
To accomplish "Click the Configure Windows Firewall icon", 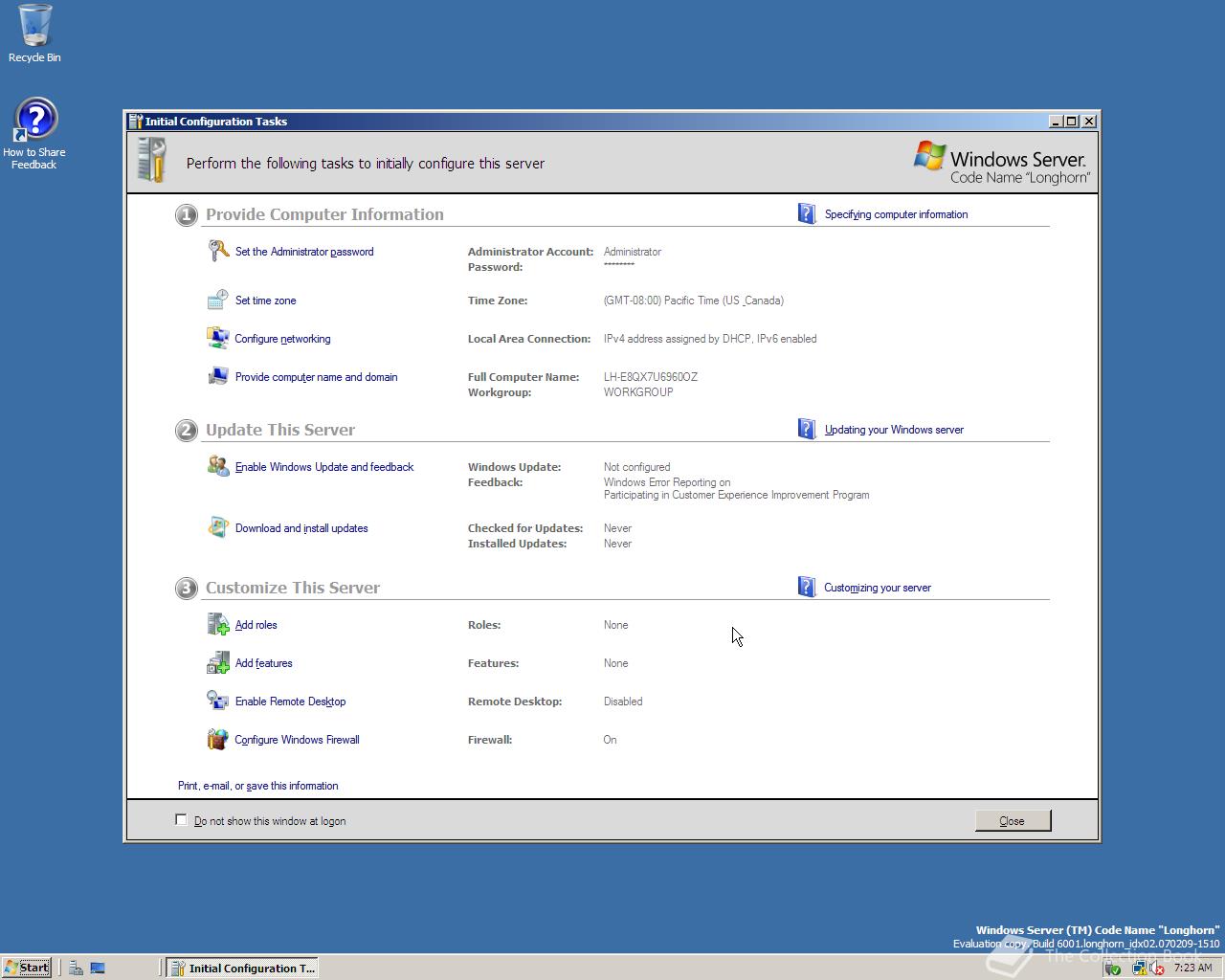I will click(218, 739).
